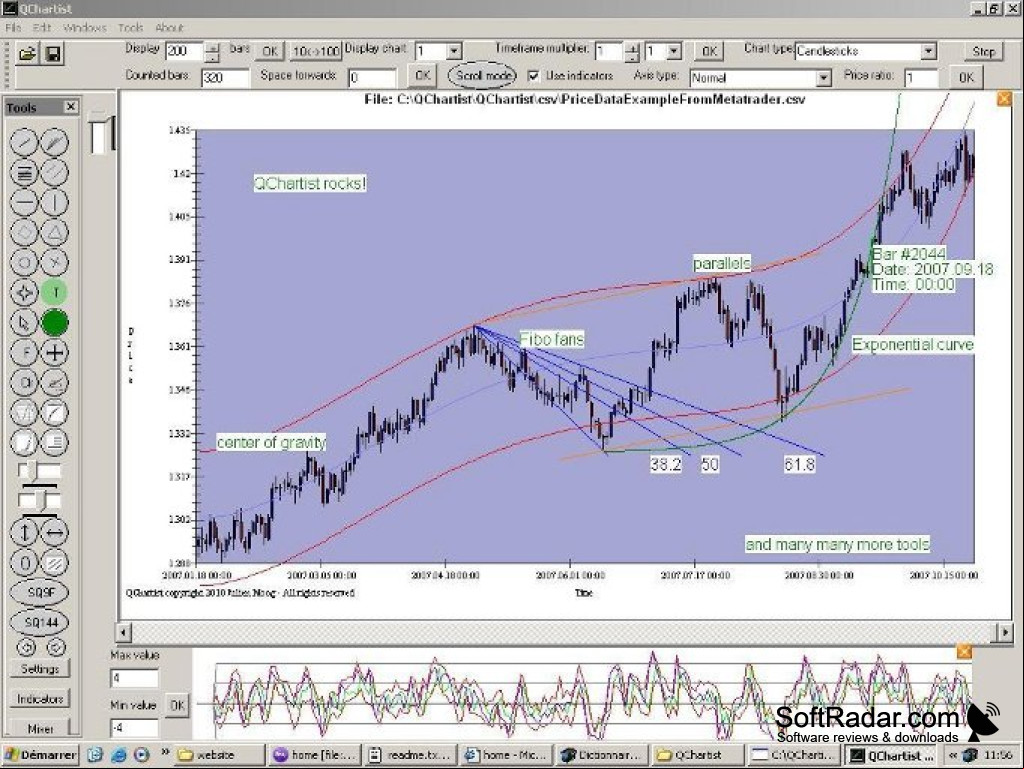The width and height of the screenshot is (1024, 769).
Task: Select the circle shape tool
Action: (24, 262)
